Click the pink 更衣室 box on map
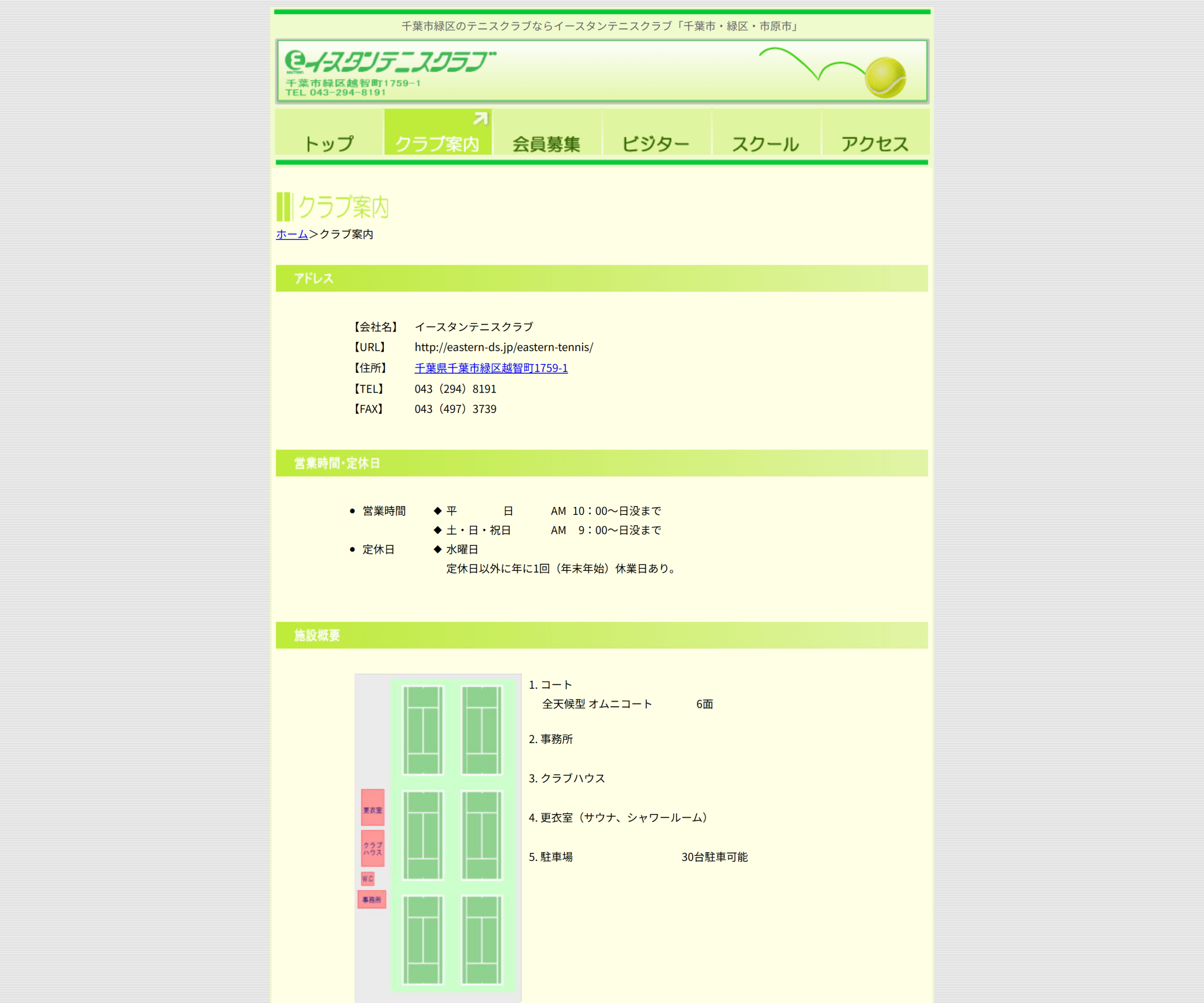 (372, 807)
